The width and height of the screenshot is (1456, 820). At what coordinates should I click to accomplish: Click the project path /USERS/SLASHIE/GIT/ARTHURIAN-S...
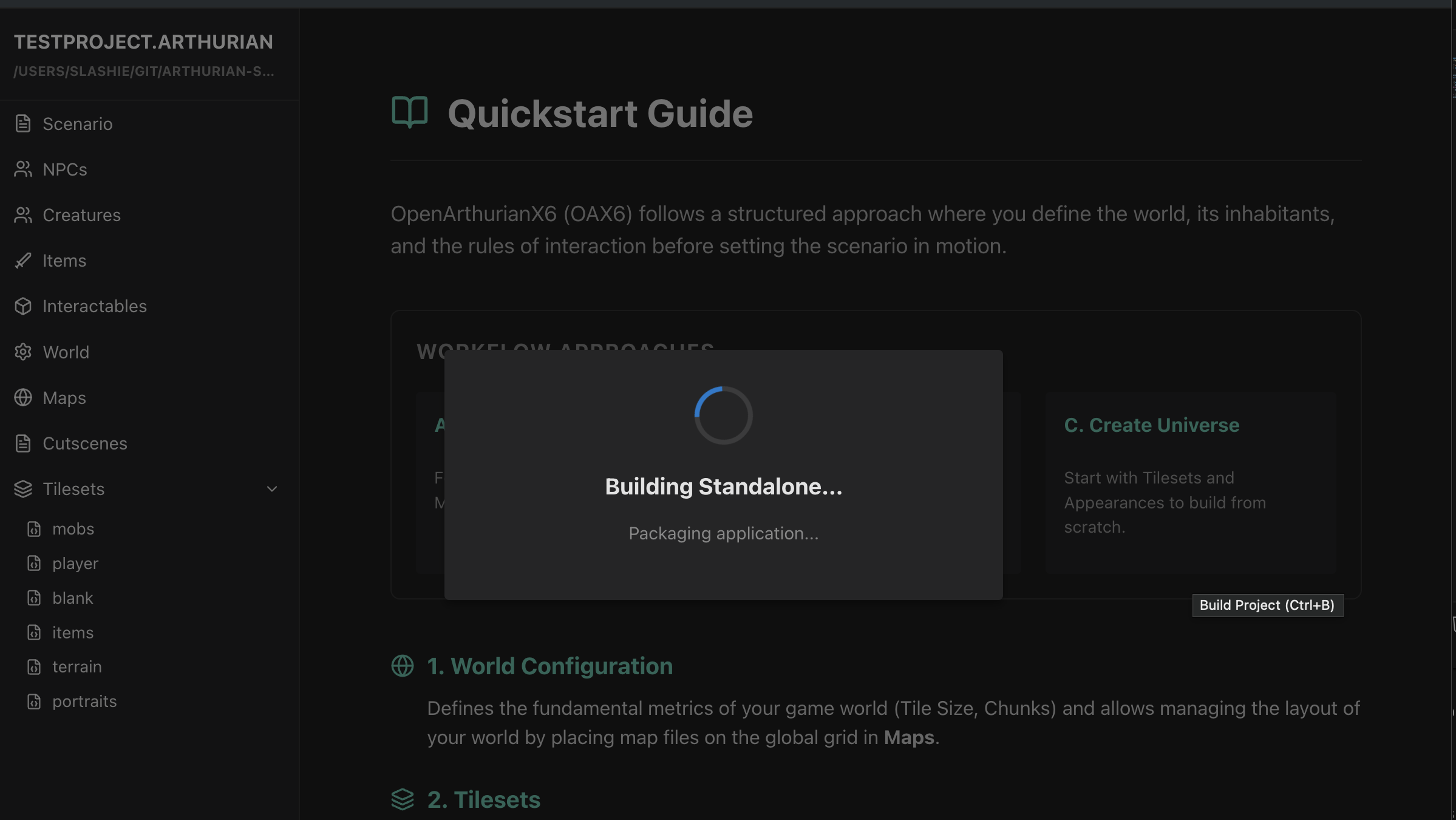(144, 71)
